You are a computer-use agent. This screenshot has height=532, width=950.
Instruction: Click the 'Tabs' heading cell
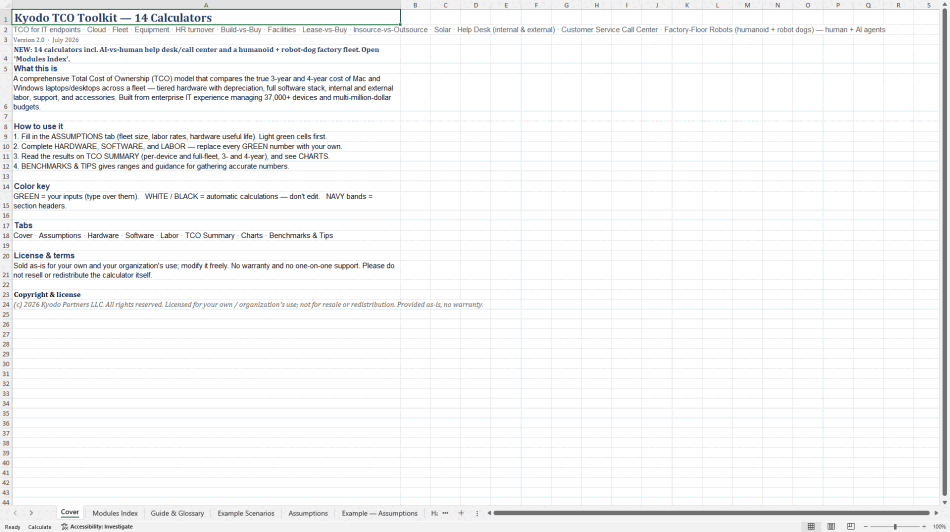(206, 225)
